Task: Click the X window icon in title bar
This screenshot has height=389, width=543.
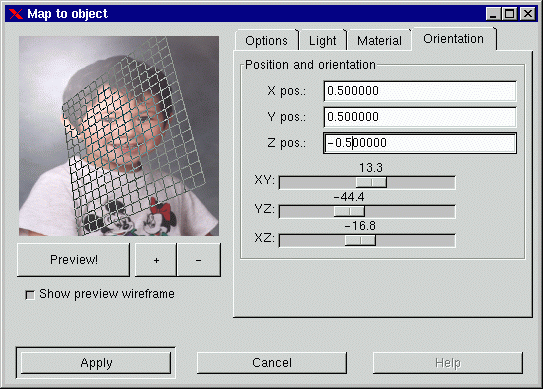Action: pyautogui.click(x=16, y=14)
